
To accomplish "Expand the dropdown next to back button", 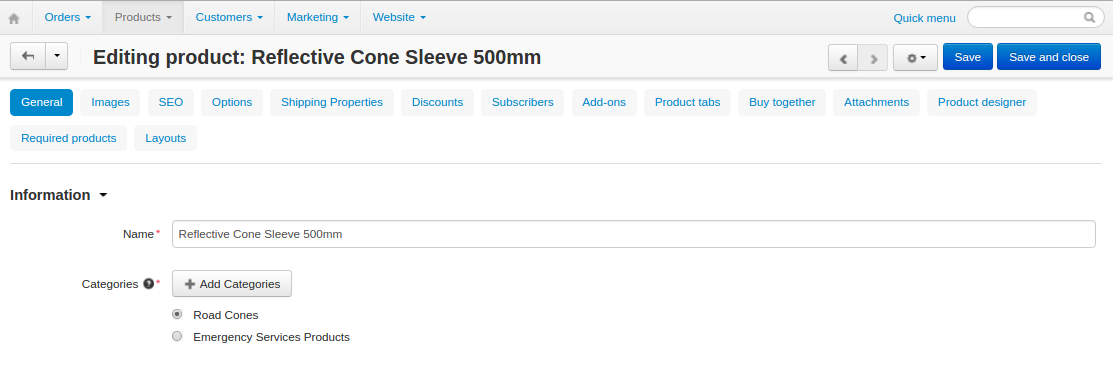I will [57, 56].
